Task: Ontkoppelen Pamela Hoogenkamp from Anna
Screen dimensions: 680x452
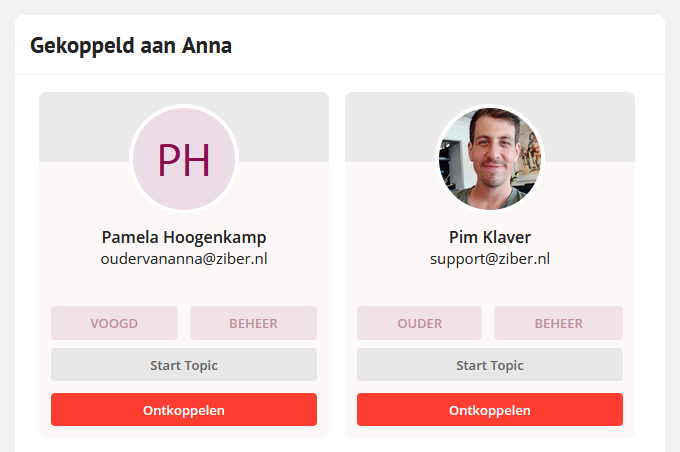Action: click(x=184, y=409)
